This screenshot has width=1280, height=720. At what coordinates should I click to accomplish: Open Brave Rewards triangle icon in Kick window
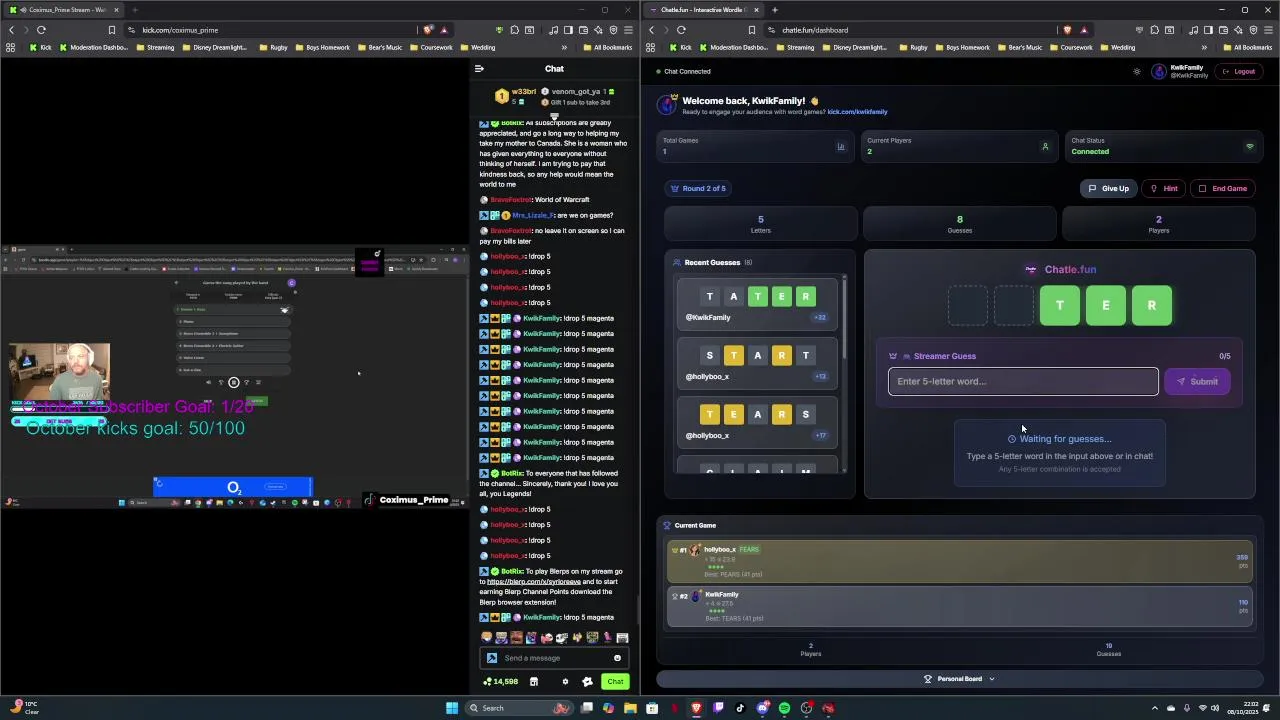pyautogui.click(x=444, y=30)
